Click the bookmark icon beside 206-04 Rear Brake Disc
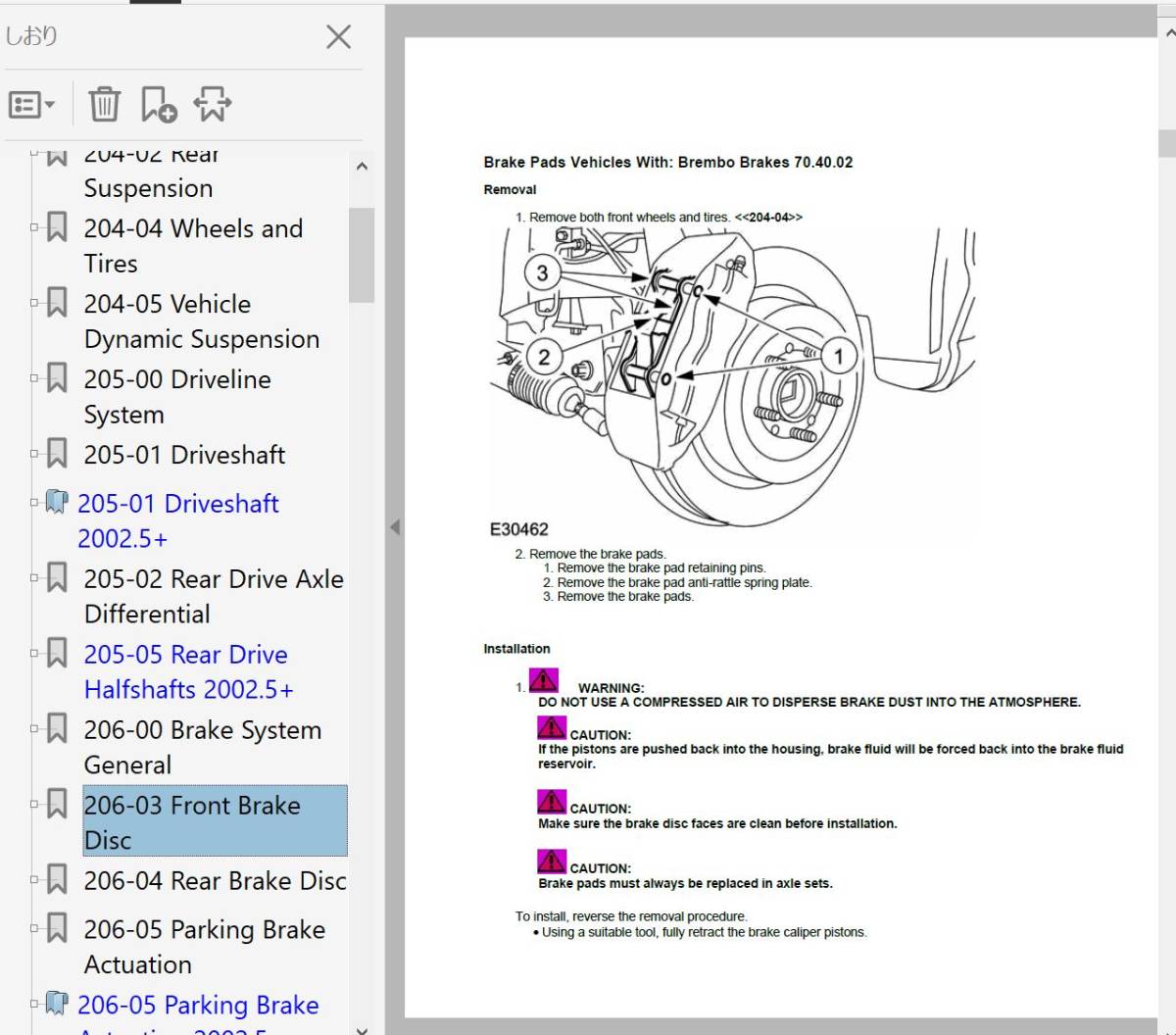Viewport: 1176px width, 1035px height. point(57,880)
